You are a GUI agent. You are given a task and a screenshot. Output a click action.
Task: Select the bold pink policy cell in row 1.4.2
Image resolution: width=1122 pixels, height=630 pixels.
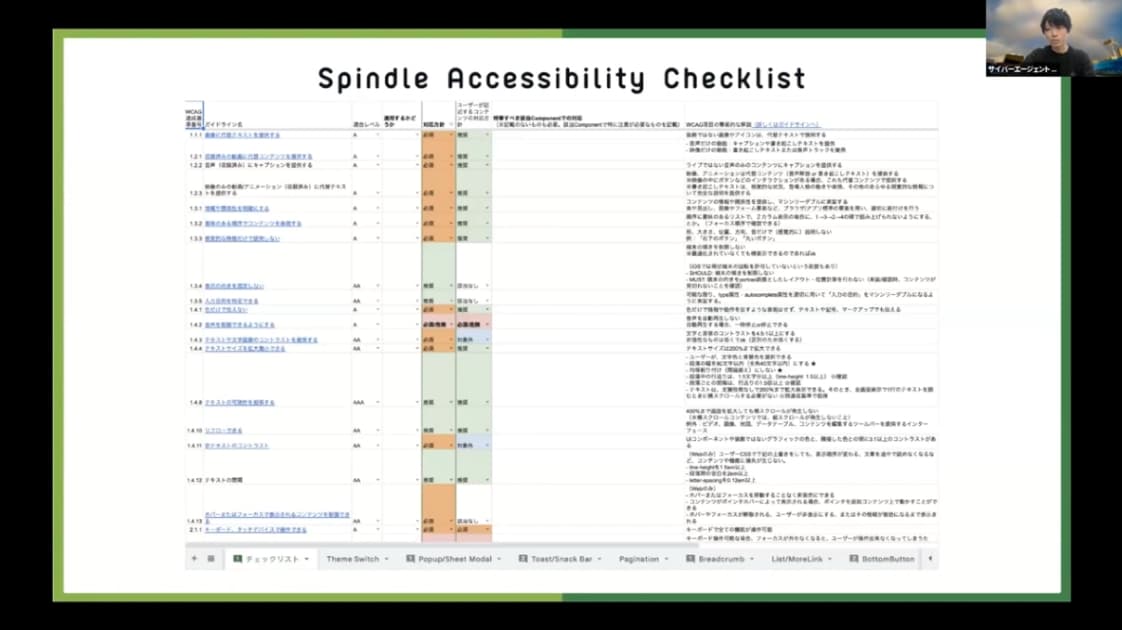(438, 324)
